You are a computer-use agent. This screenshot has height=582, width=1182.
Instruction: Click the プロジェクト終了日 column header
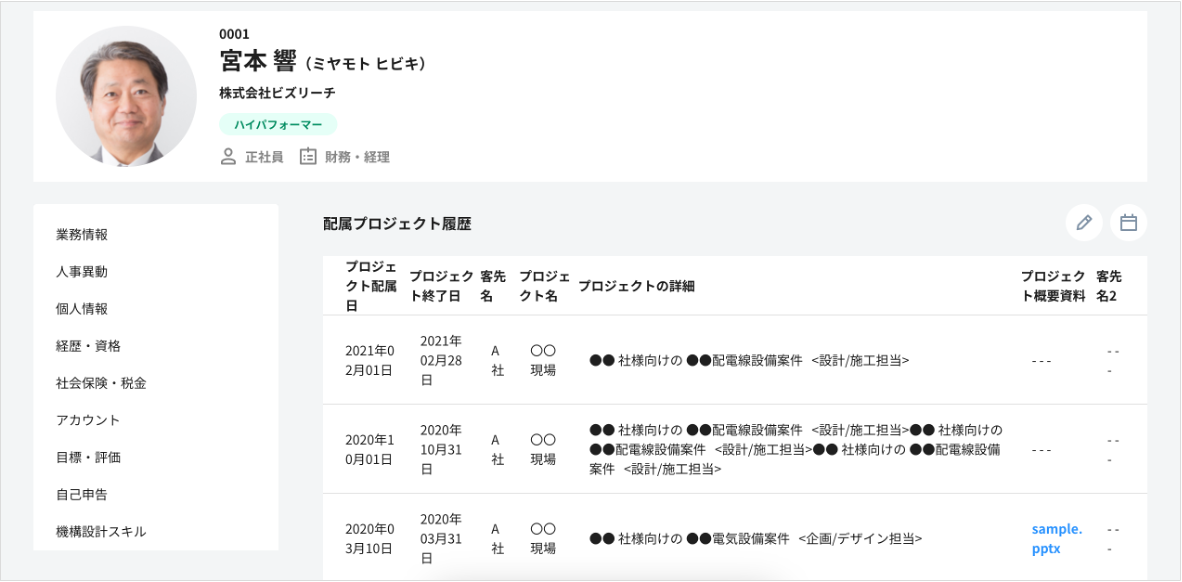point(440,286)
